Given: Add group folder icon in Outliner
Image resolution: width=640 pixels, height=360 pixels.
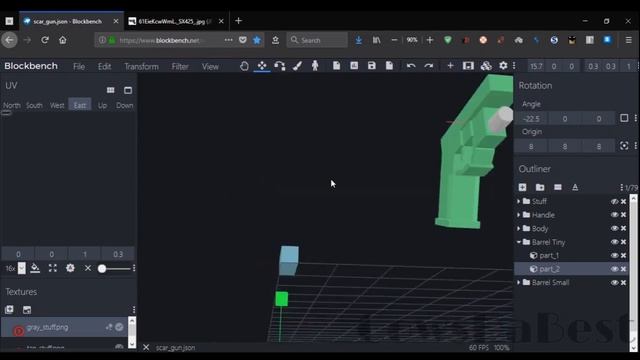Looking at the screenshot, I should (540, 187).
